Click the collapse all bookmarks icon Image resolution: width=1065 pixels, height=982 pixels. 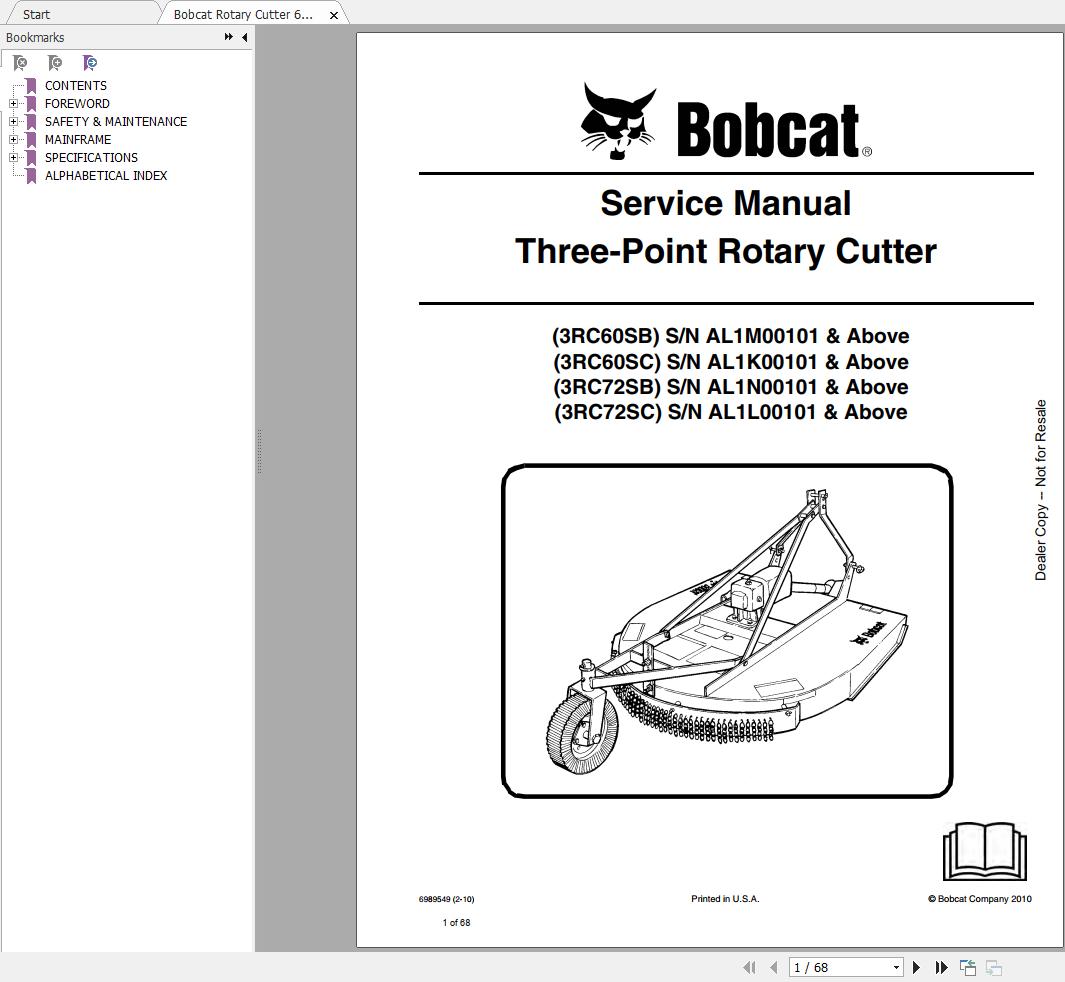(20, 63)
